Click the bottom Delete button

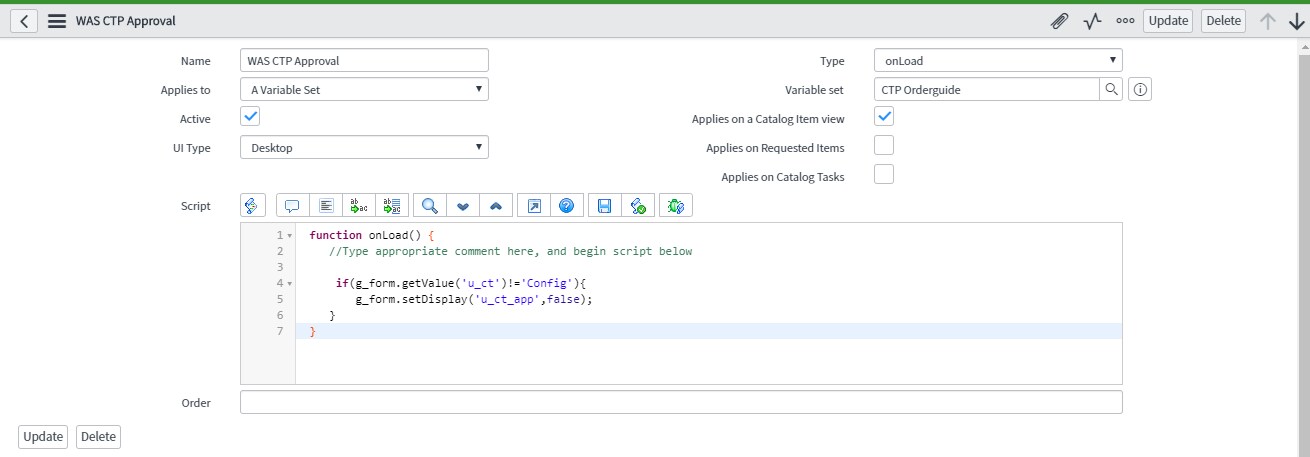pos(98,437)
